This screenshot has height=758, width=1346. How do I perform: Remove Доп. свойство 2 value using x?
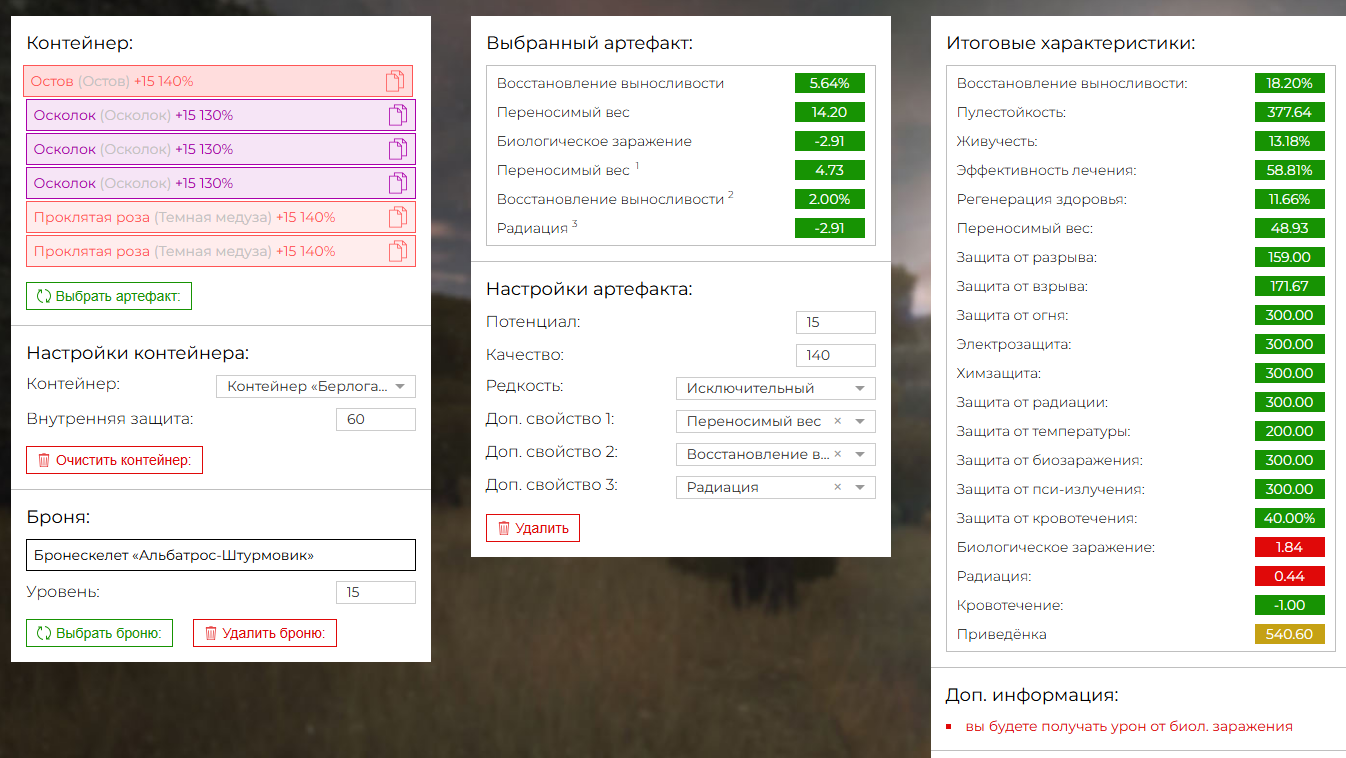pyautogui.click(x=838, y=454)
